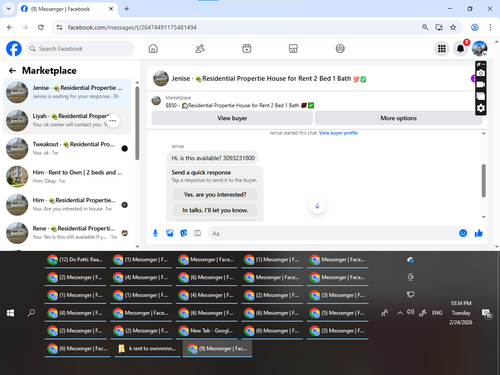Open the account profile picture menu
500x375 pixels.
point(479,49)
